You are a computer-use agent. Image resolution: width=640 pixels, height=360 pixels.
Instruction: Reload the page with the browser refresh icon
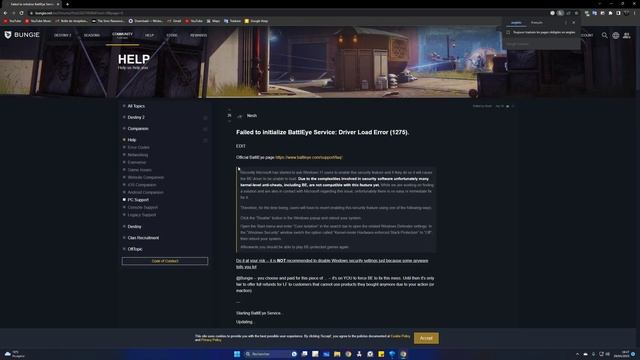[21, 13]
